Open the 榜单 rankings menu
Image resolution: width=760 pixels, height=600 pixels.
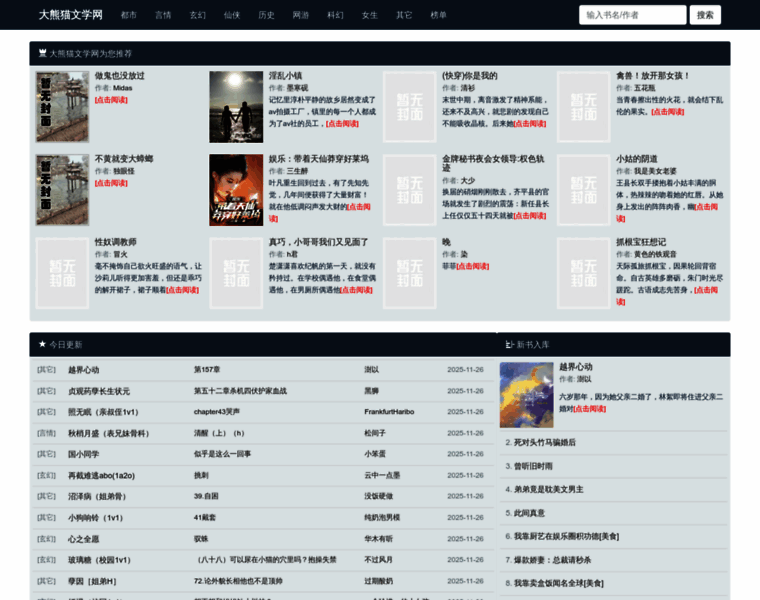tap(439, 15)
